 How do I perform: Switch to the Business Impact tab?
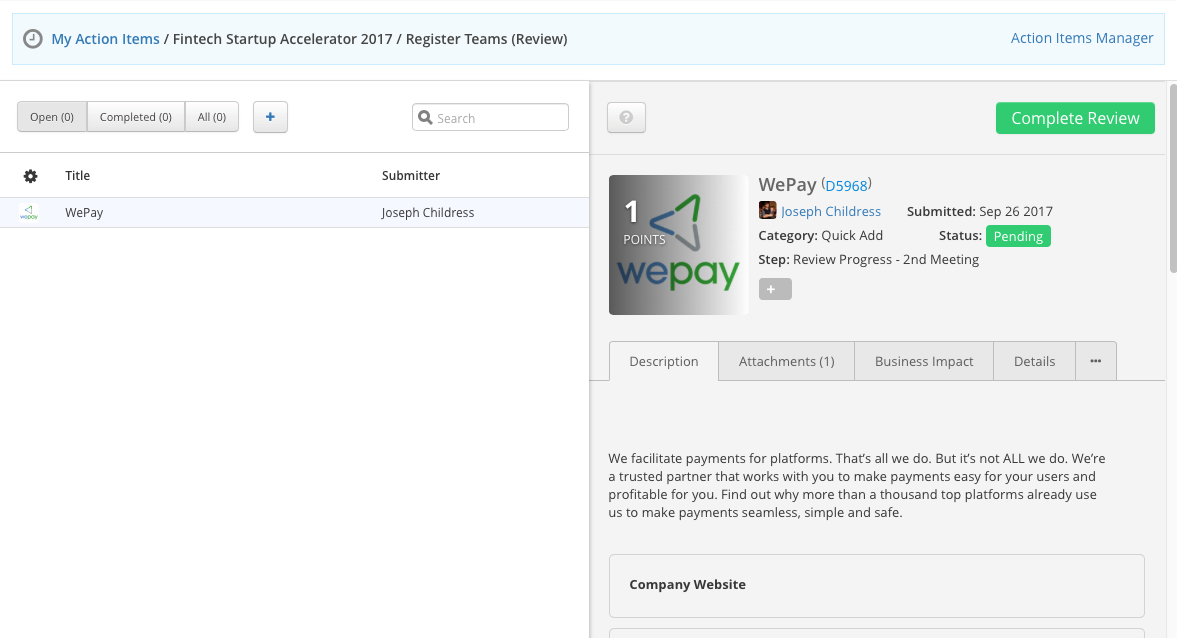[924, 361]
